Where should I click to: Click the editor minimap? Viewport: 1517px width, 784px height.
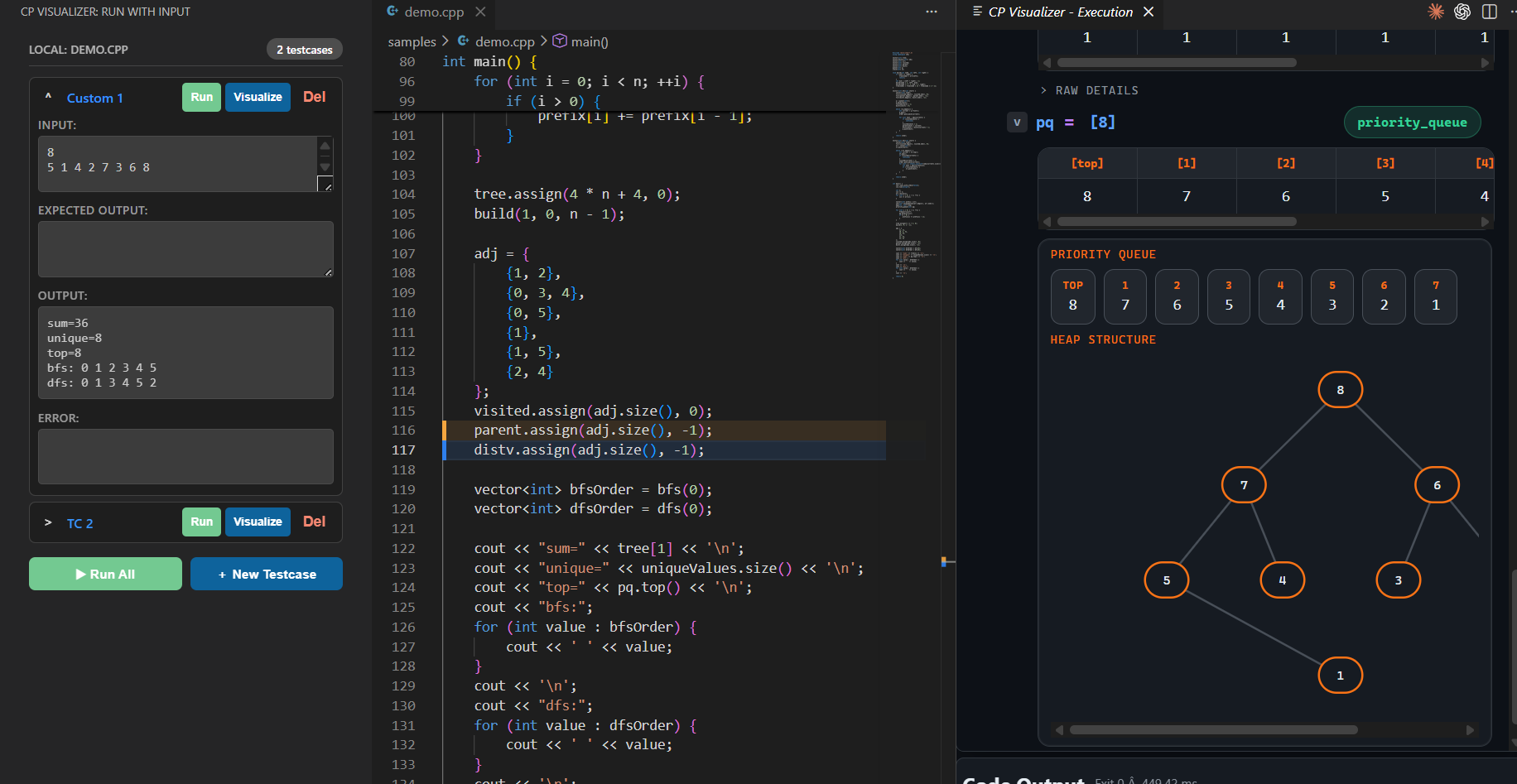click(x=915, y=166)
